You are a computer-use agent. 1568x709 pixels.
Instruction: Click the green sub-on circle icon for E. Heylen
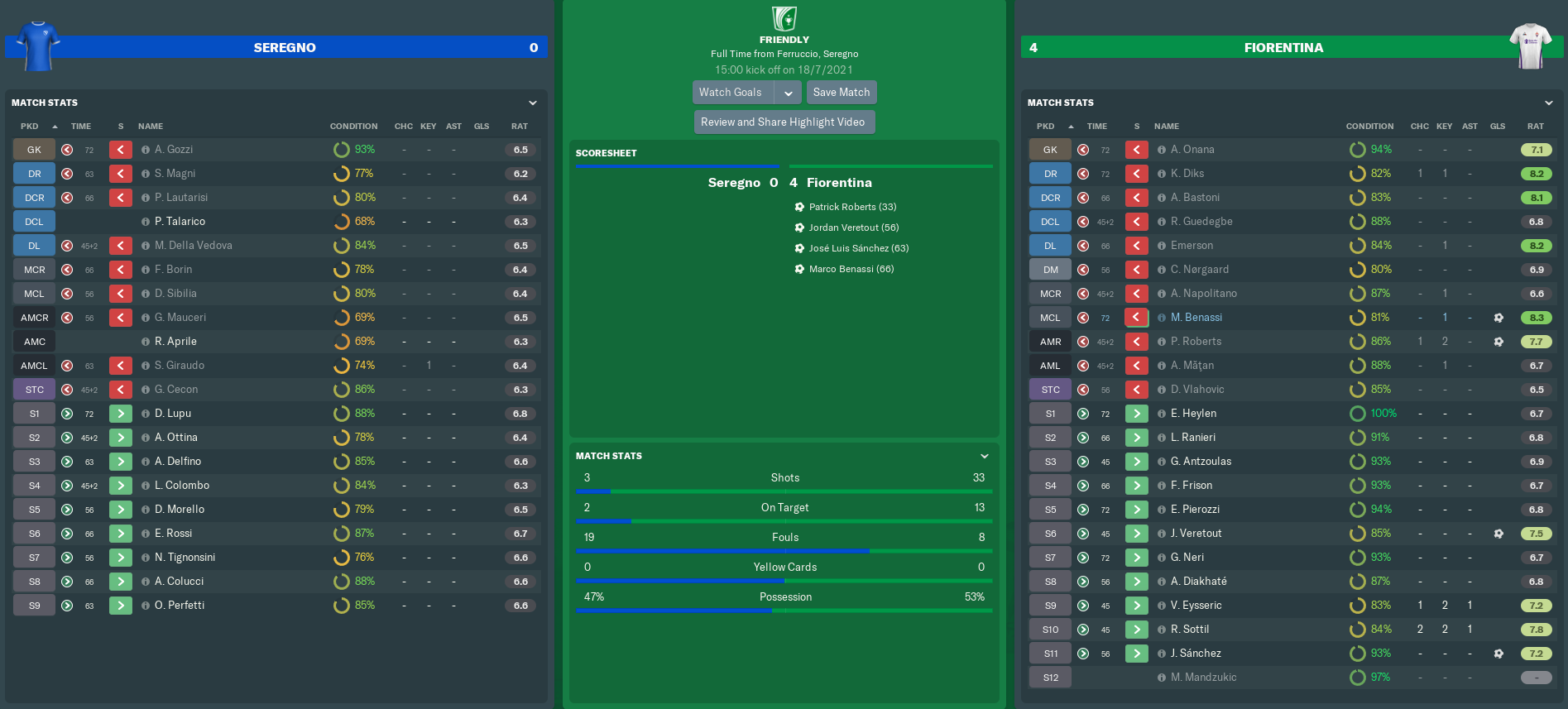(1083, 414)
